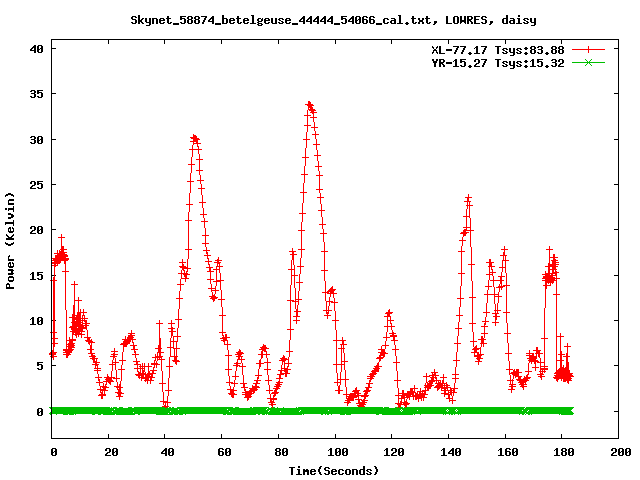Click the x-axis tick label 80

281,452
